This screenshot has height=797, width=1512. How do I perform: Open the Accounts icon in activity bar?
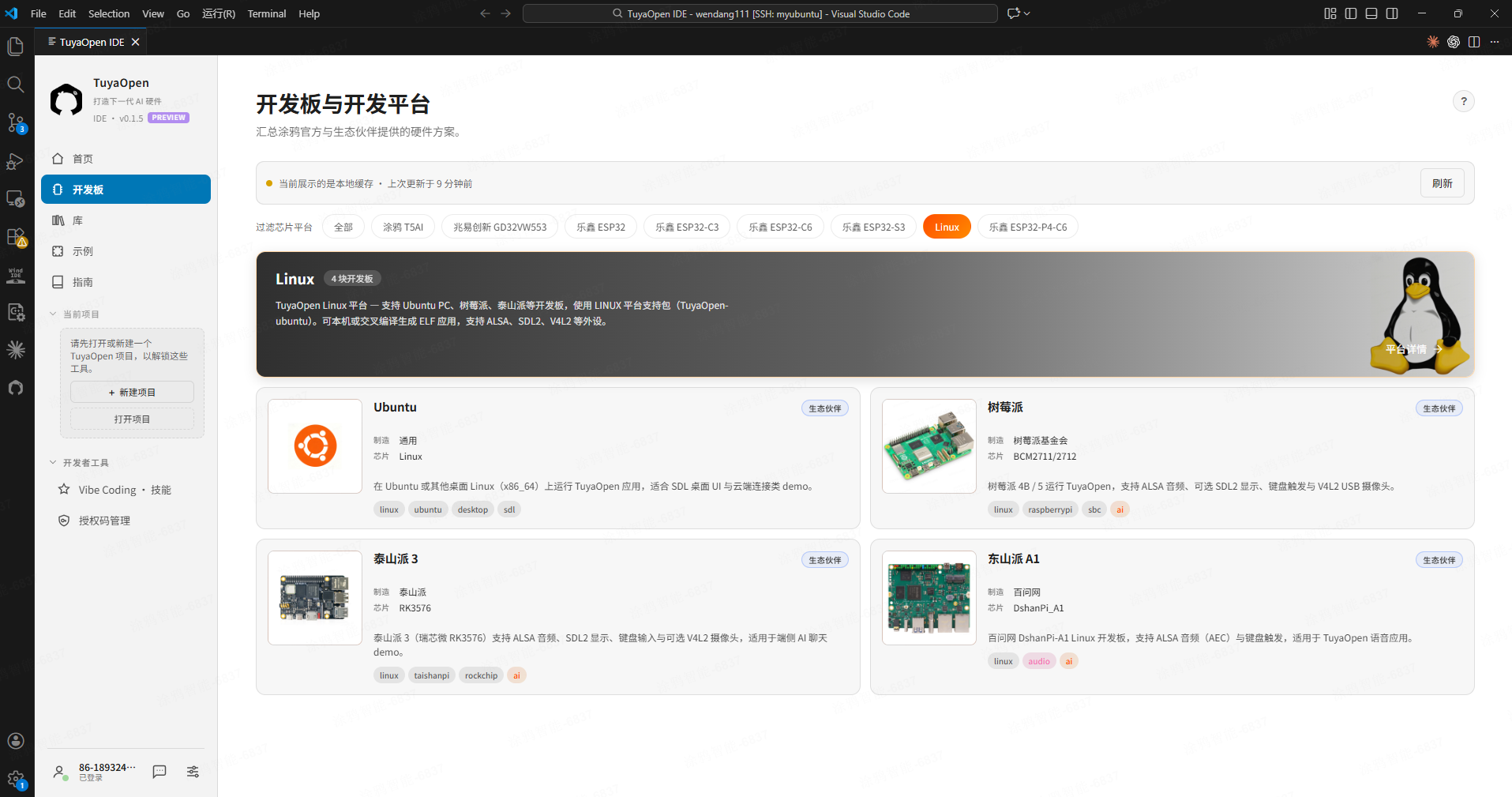pos(16,741)
